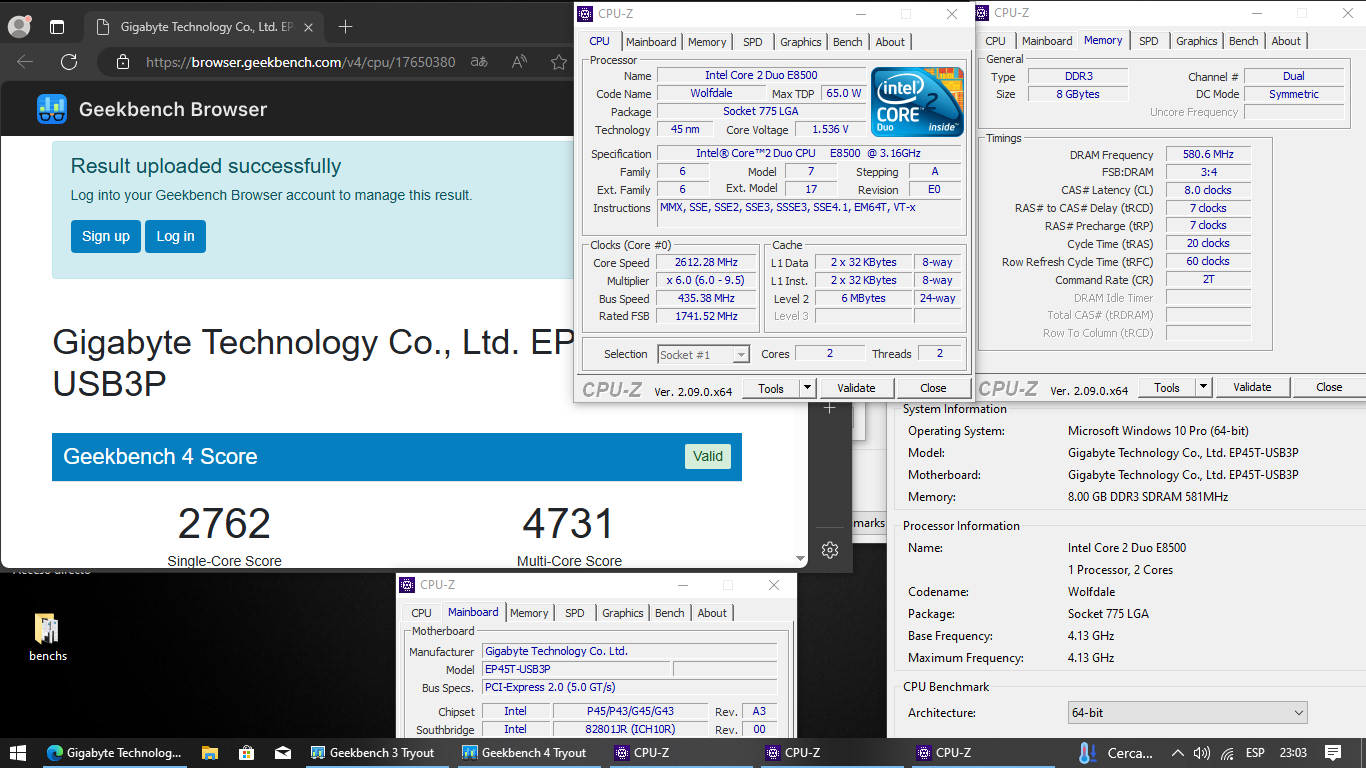Open Memory tab in the bottom CPU-Z window
Viewport: 1366px width, 768px height.
529,613
